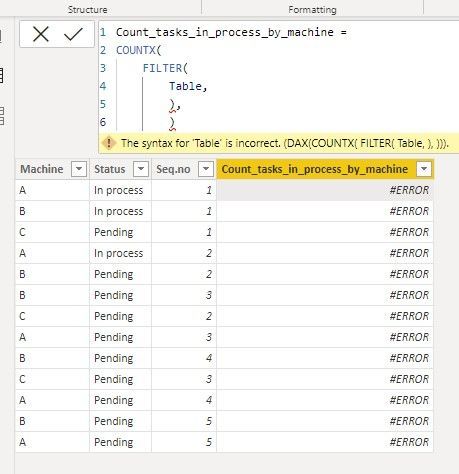Screen dimensions: 459x474
Task: Open the Model view icon in the sidebar
Action: [x=1, y=116]
